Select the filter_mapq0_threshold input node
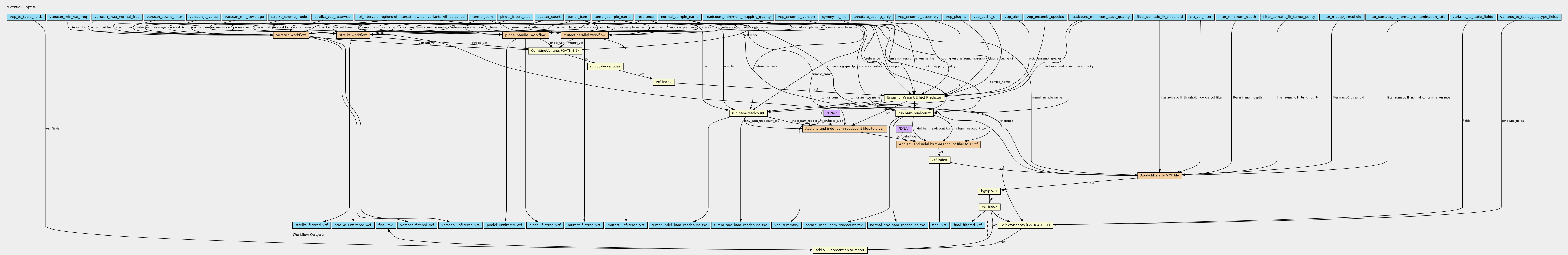The height and width of the screenshot is (255, 1568). pos(1341,17)
